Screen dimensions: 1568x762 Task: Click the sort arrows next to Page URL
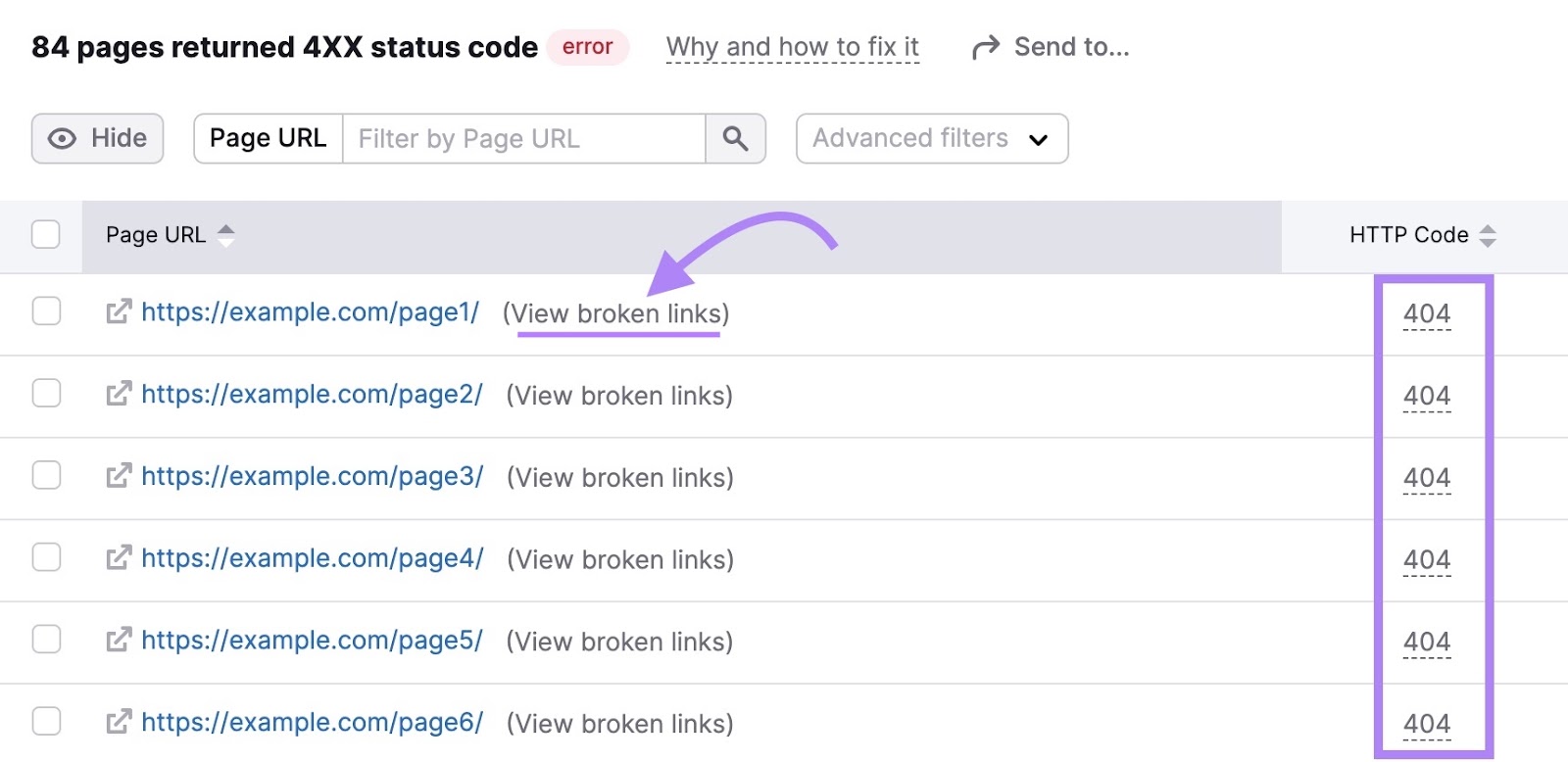(x=225, y=235)
